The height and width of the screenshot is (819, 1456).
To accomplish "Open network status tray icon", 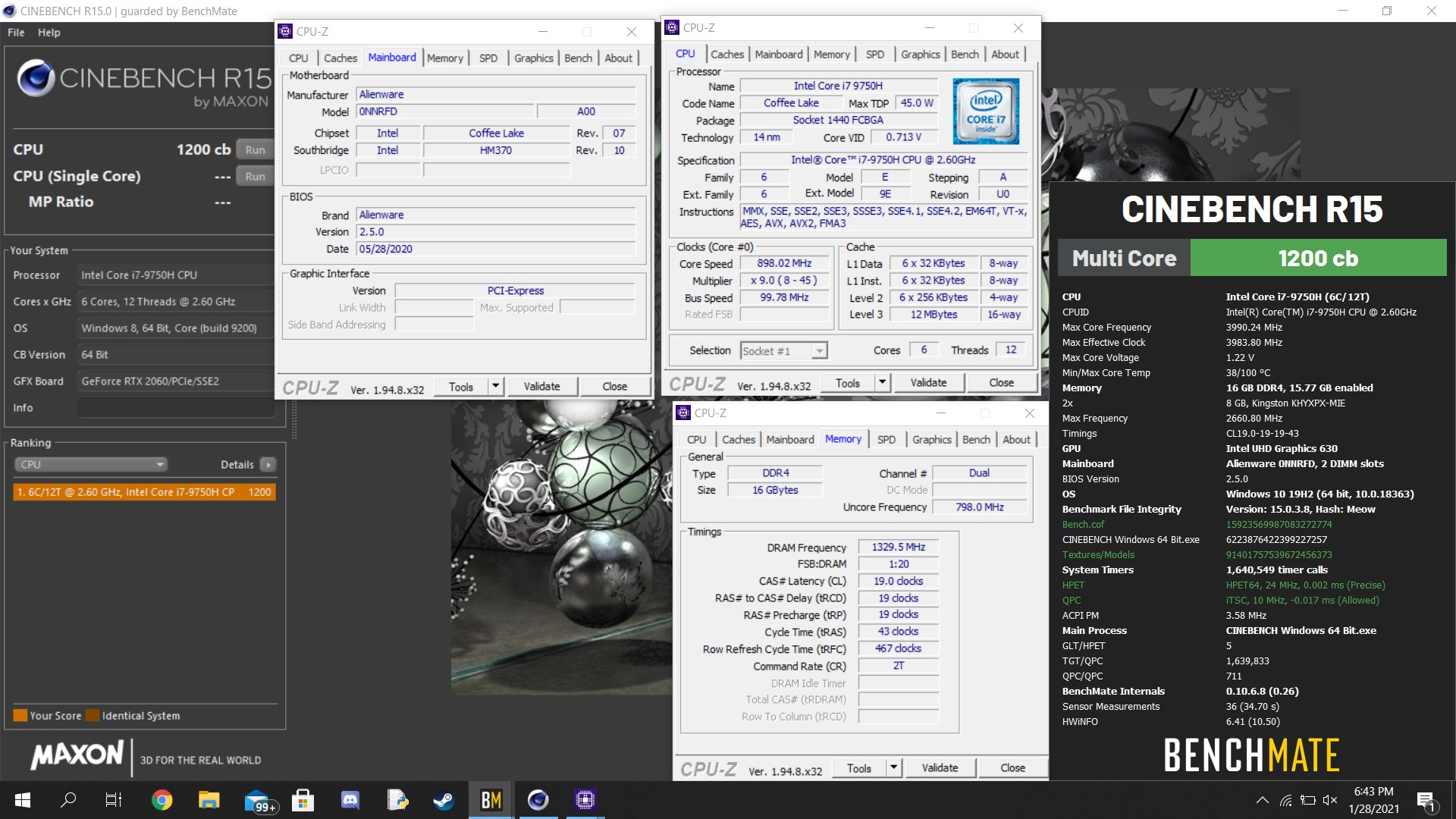I will tap(1285, 800).
